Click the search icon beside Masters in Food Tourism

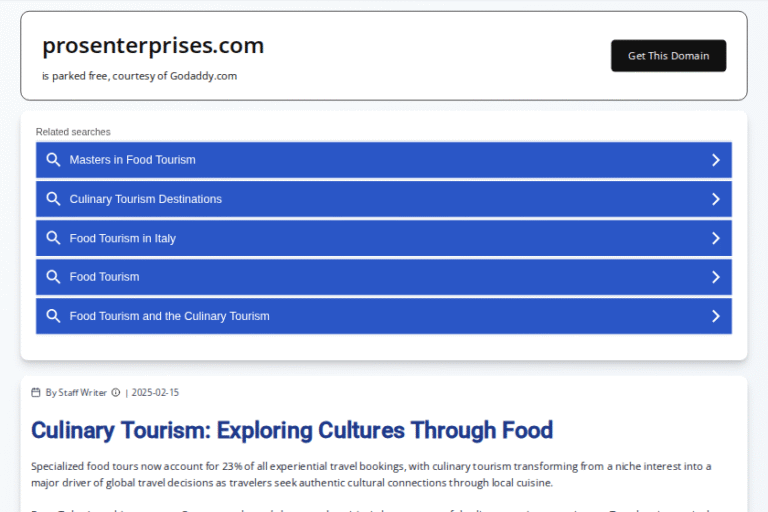54,160
